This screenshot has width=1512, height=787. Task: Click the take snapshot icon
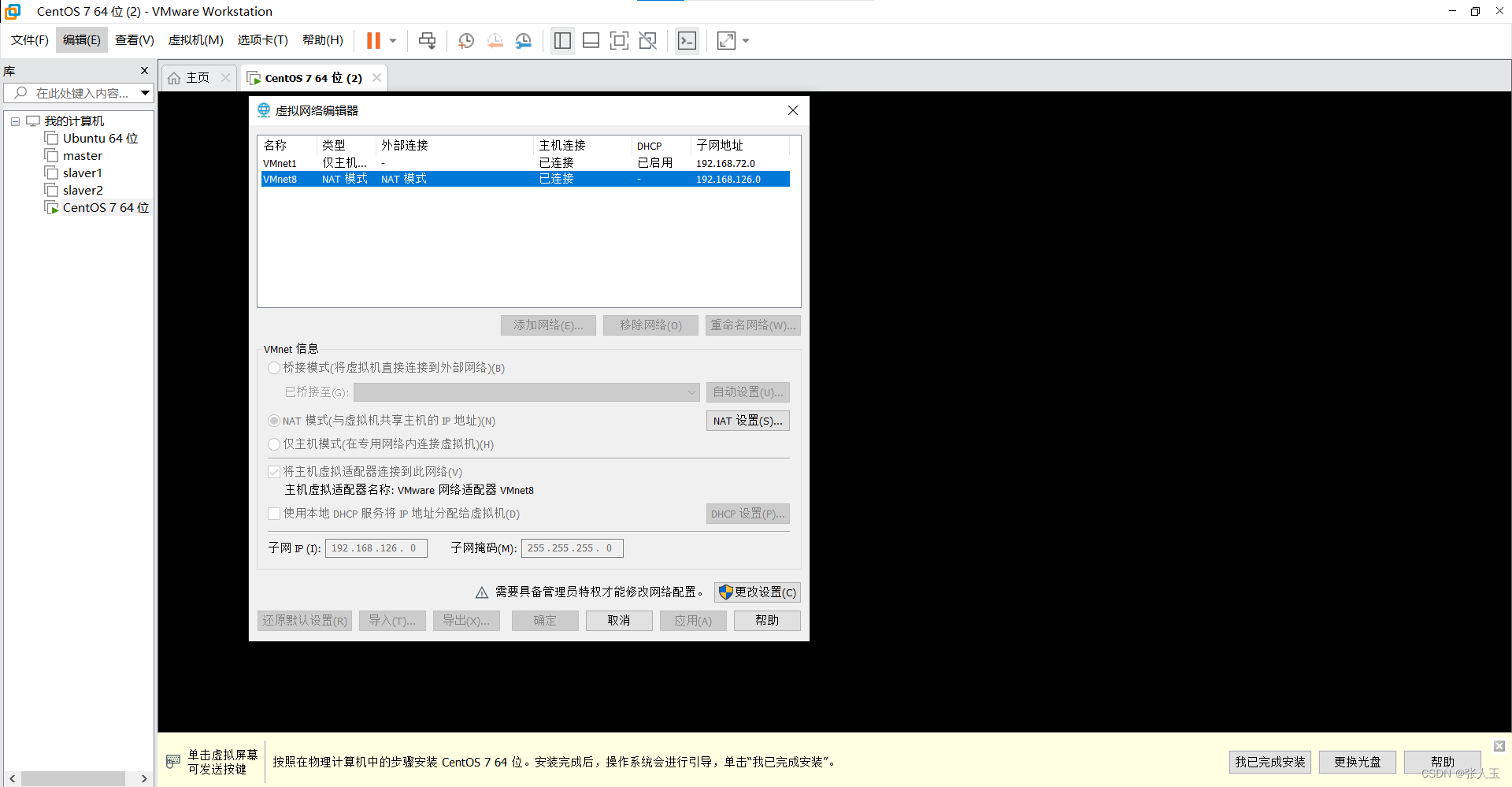click(x=466, y=40)
